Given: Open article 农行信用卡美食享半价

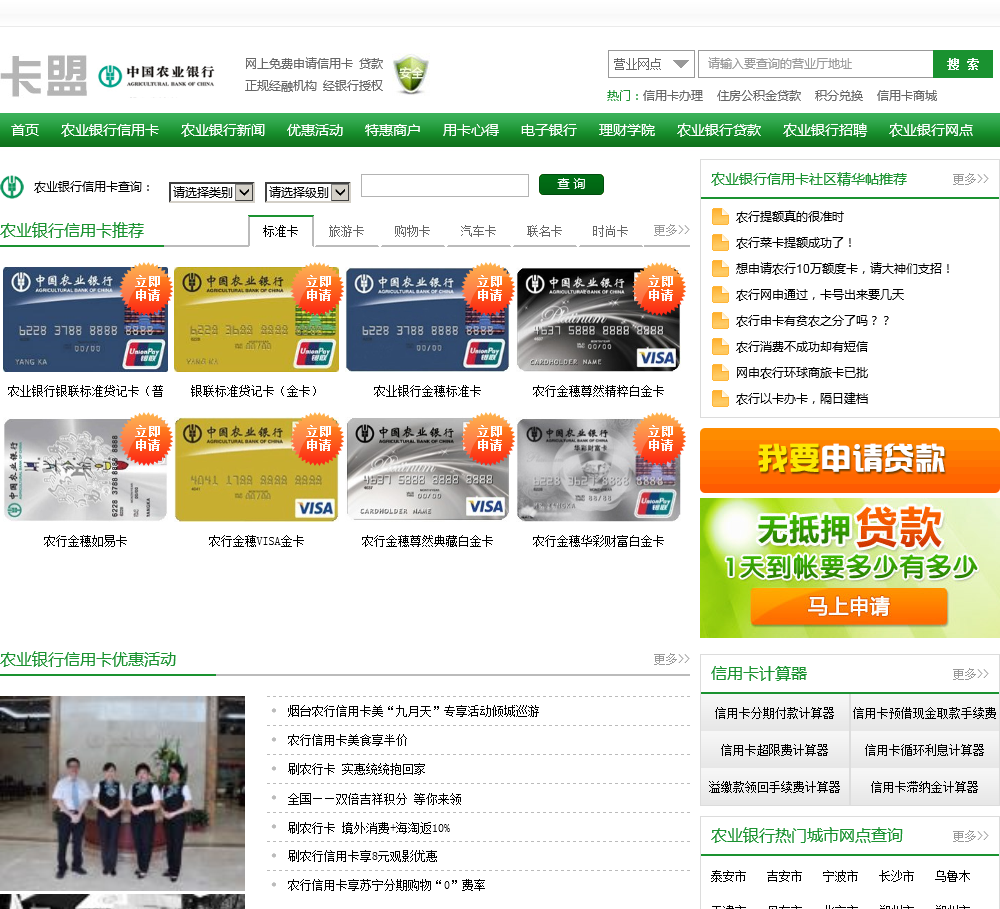Looking at the screenshot, I should pos(347,740).
